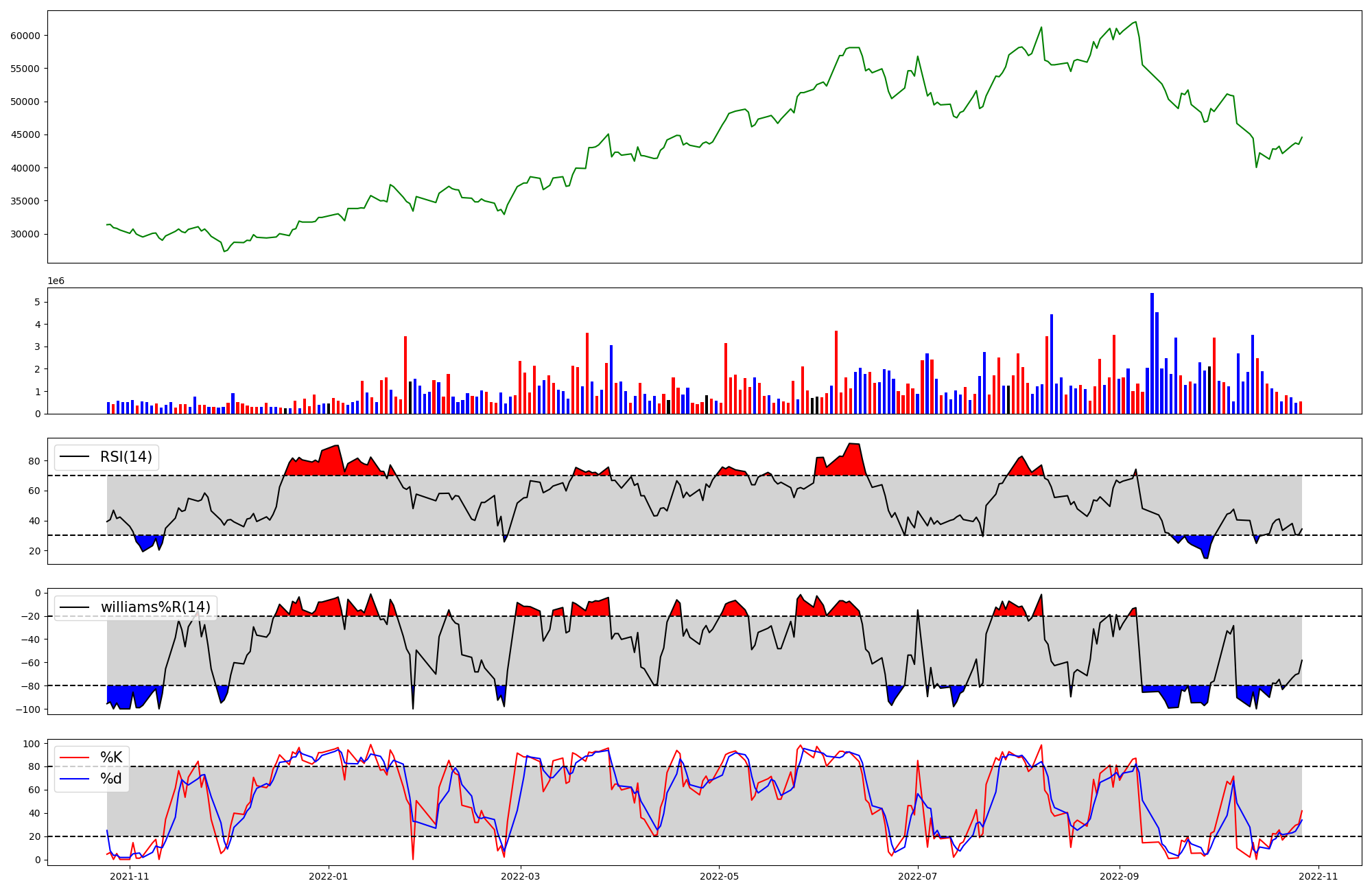Click the 2022-11 date tick at right
Image resolution: width=1372 pixels, height=892 pixels.
(x=1318, y=876)
